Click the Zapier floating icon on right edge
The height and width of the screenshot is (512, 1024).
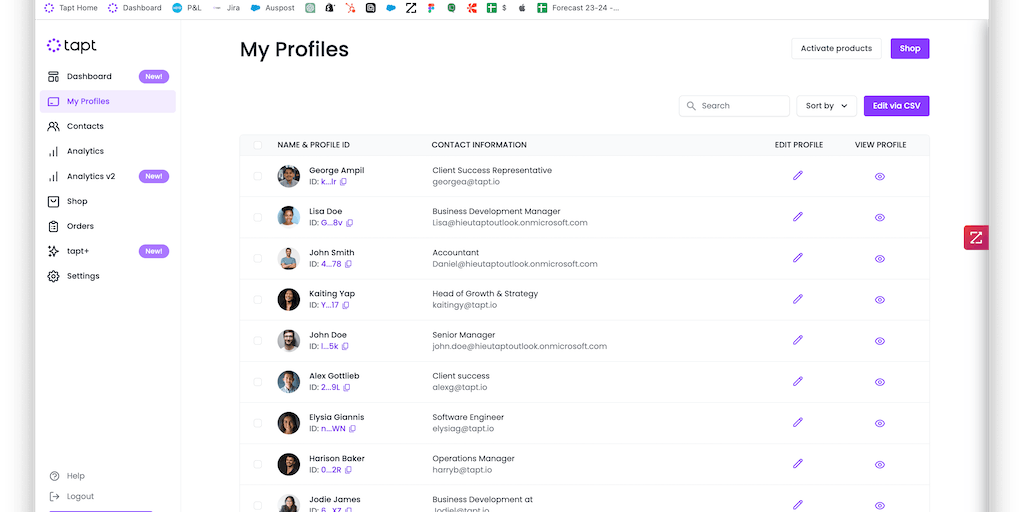coord(975,238)
